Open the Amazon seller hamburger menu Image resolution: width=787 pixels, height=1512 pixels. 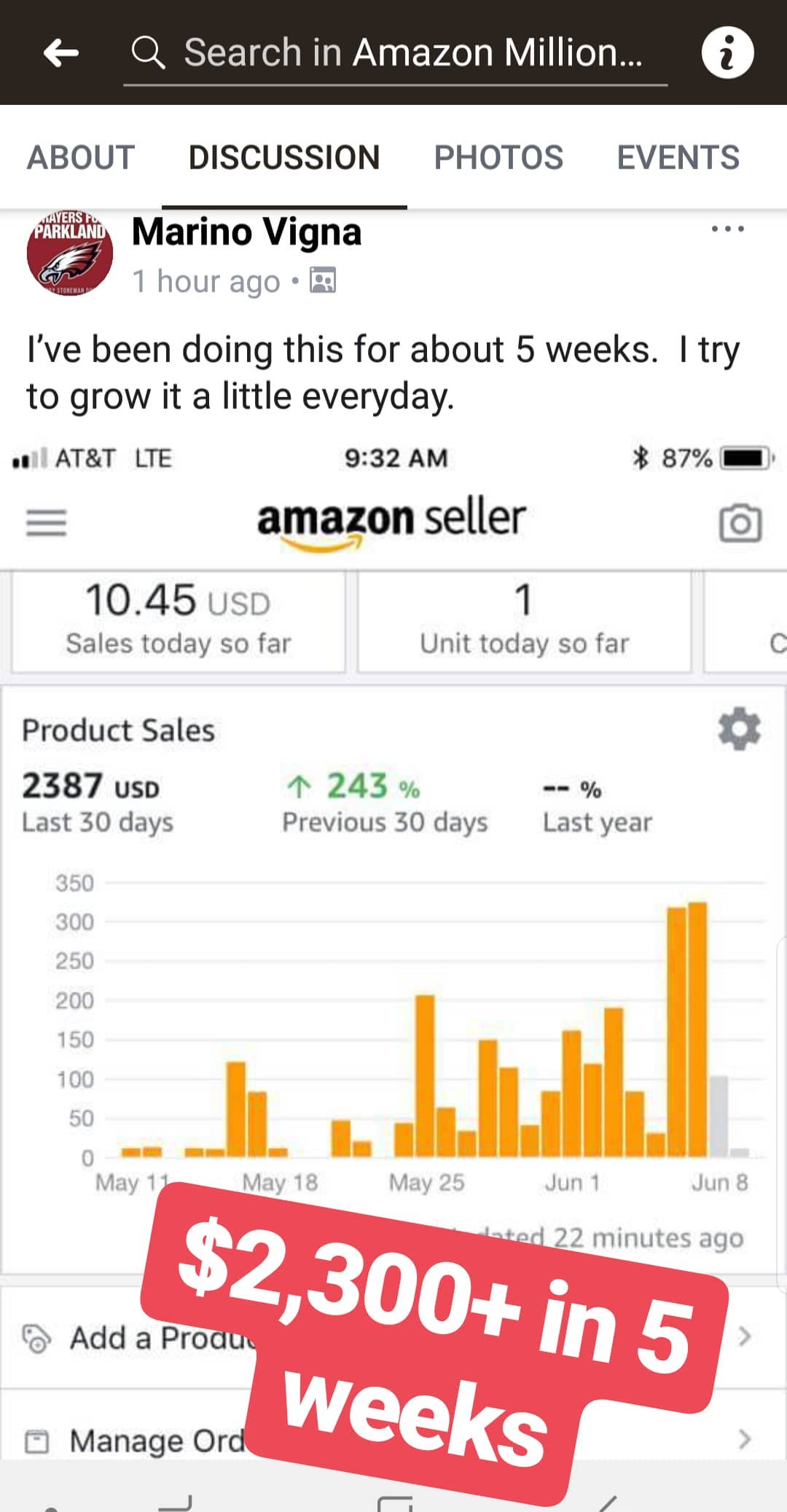tap(47, 522)
